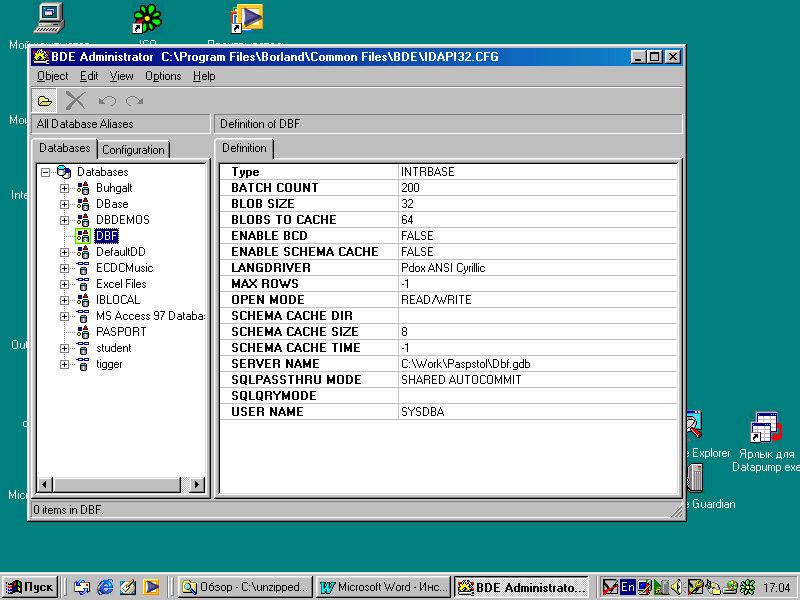Click the Excel Files ODBC alias icon
Viewport: 800px width, 600px height.
(83, 284)
